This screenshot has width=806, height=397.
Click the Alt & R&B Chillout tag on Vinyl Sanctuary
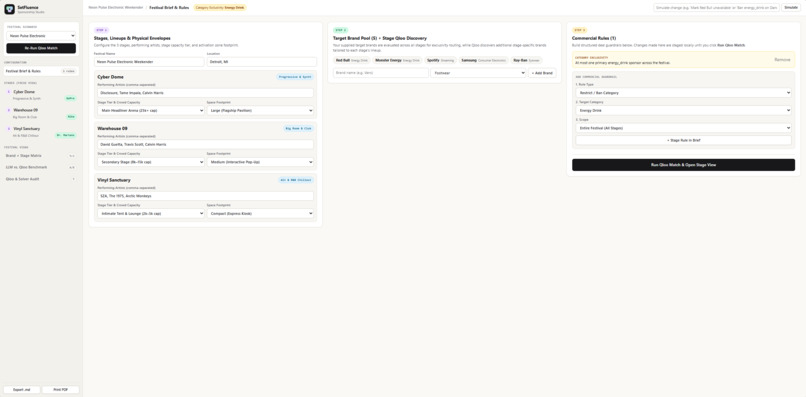pos(296,180)
